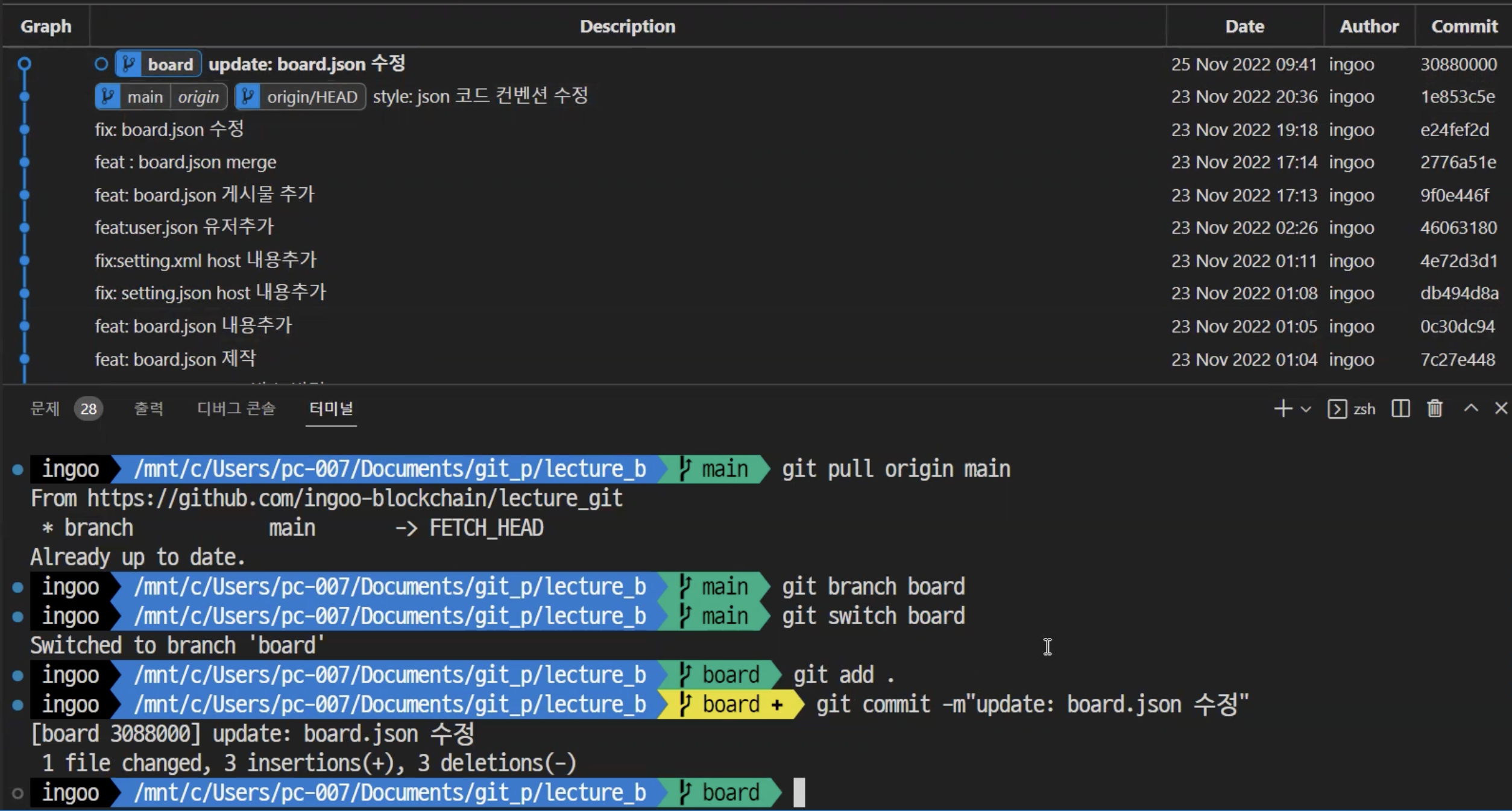1512x811 pixels.
Task: Click the origin/HEAD branch label
Action: (300, 97)
